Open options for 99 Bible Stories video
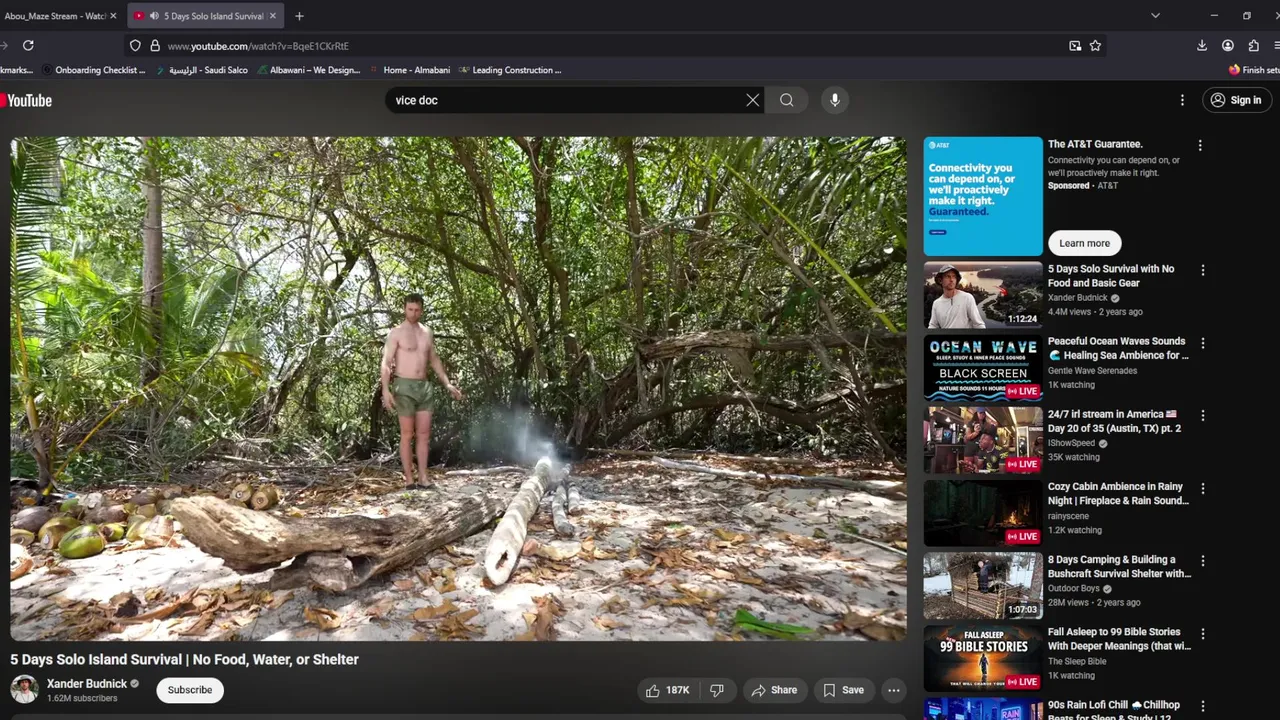This screenshot has height=720, width=1280. (1202, 634)
